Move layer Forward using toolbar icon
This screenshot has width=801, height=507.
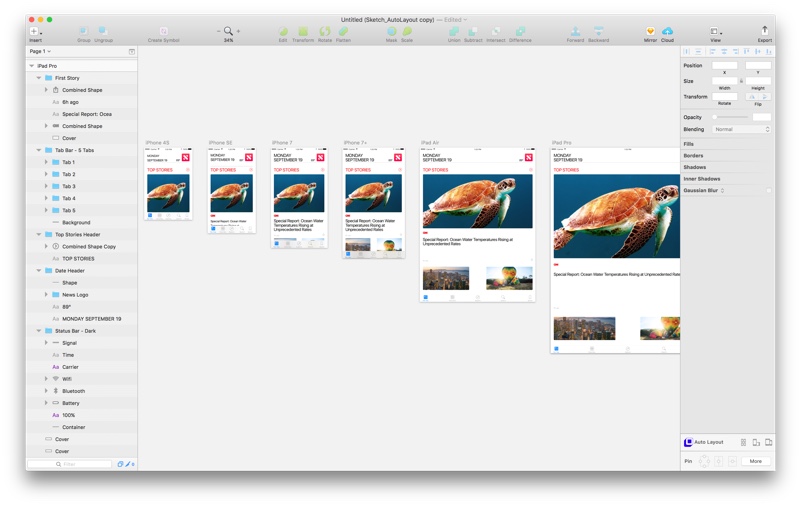575,31
